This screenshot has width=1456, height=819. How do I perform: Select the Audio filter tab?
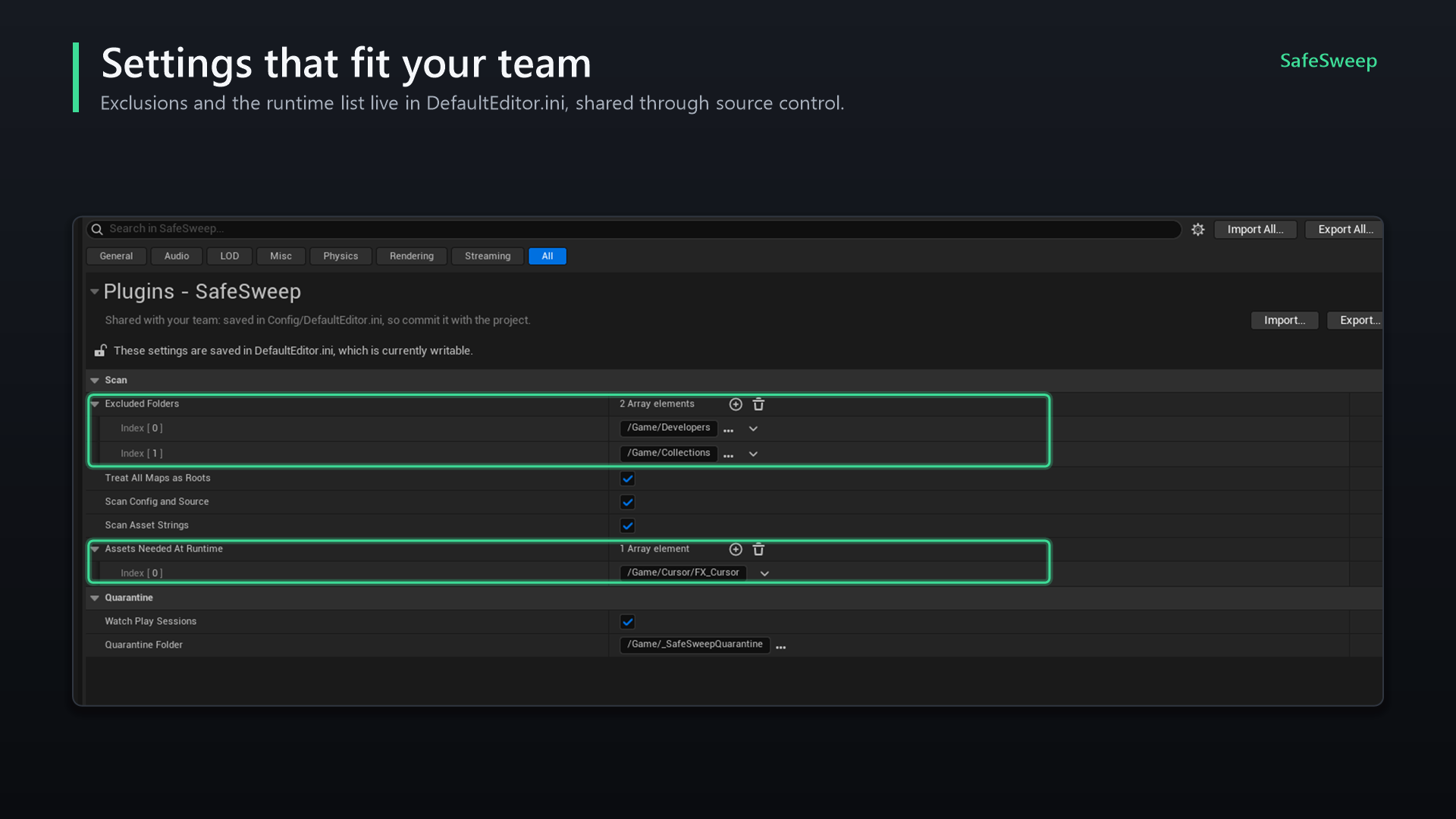pyautogui.click(x=177, y=256)
